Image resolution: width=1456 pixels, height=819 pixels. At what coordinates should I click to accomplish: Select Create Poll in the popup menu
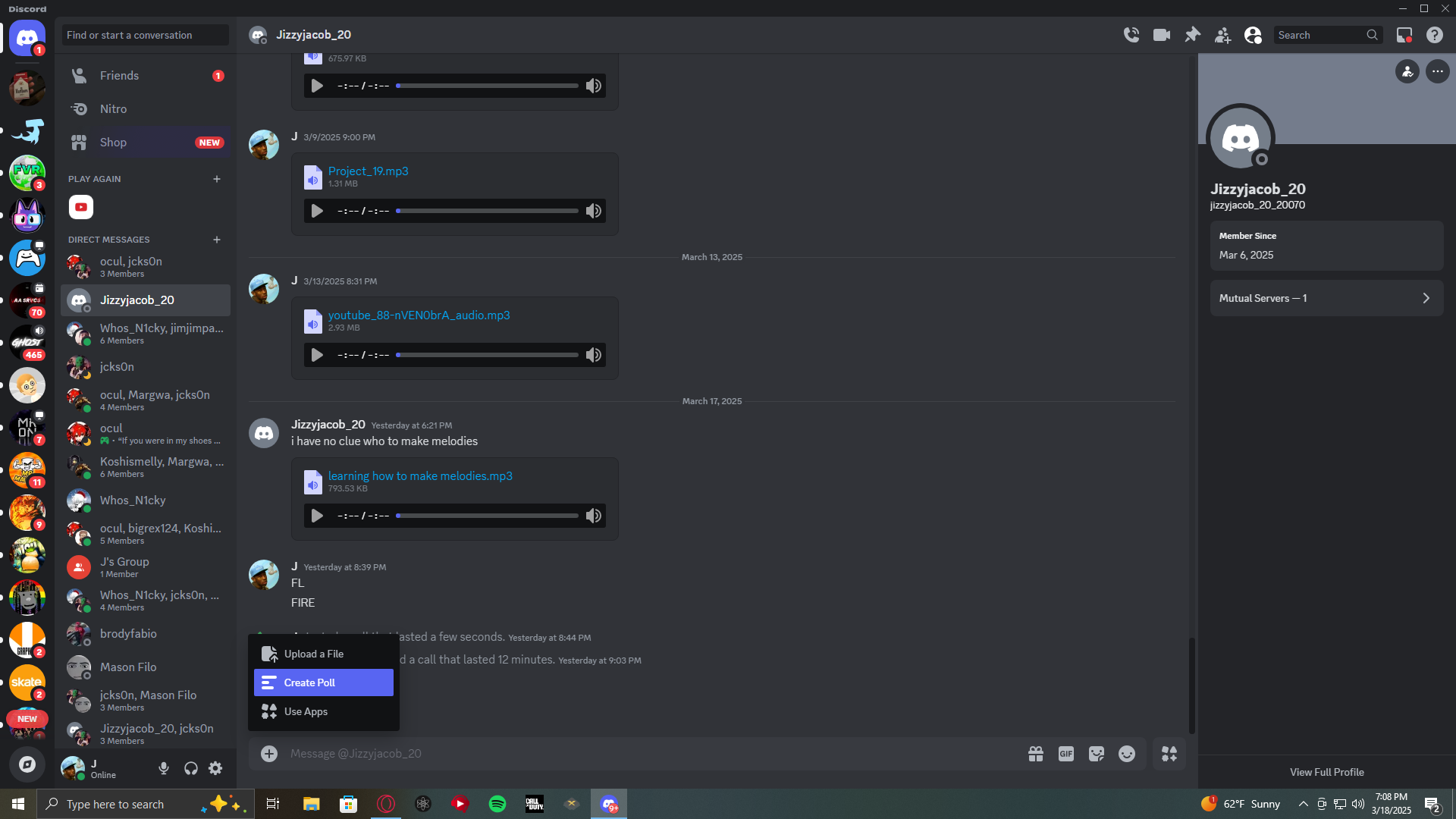tap(324, 682)
